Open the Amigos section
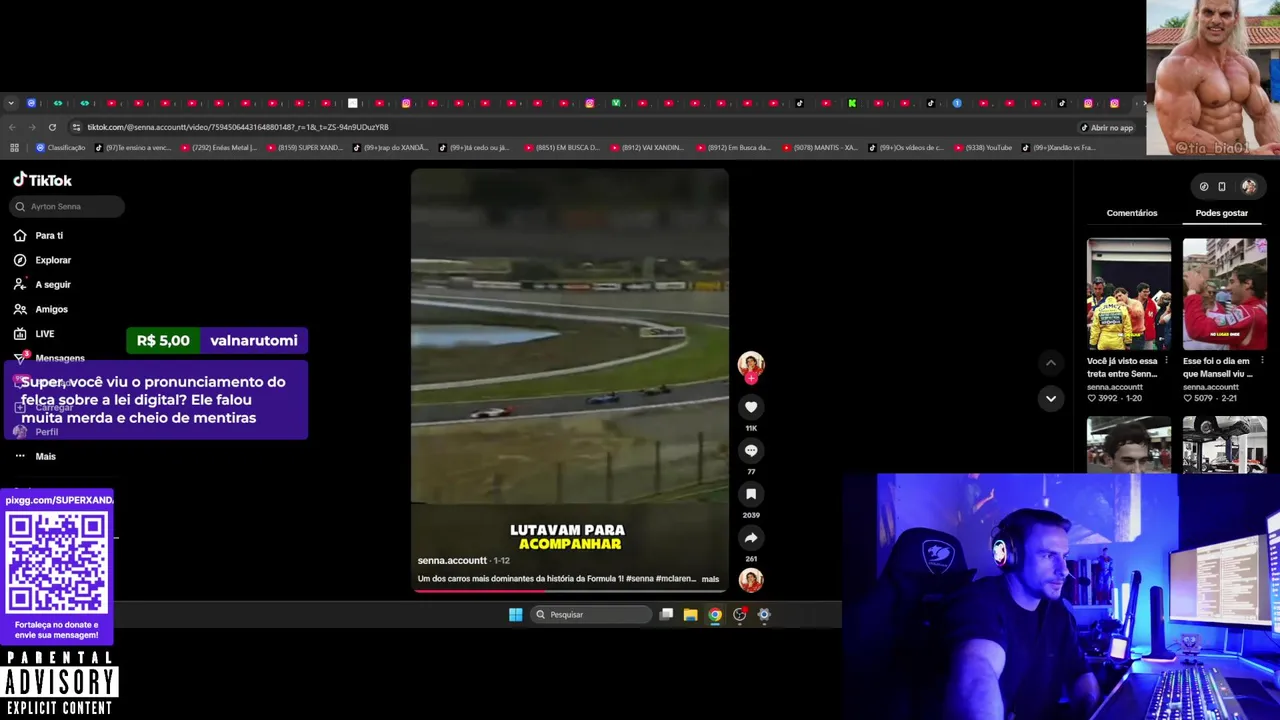1280x720 pixels. coord(40,309)
